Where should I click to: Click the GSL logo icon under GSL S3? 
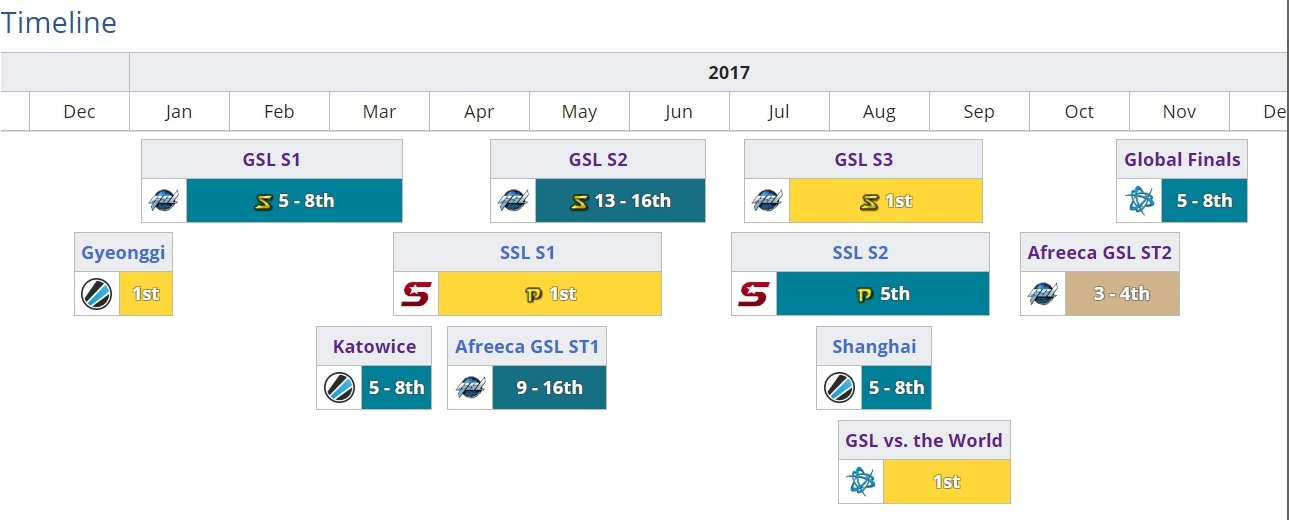pyautogui.click(x=767, y=201)
